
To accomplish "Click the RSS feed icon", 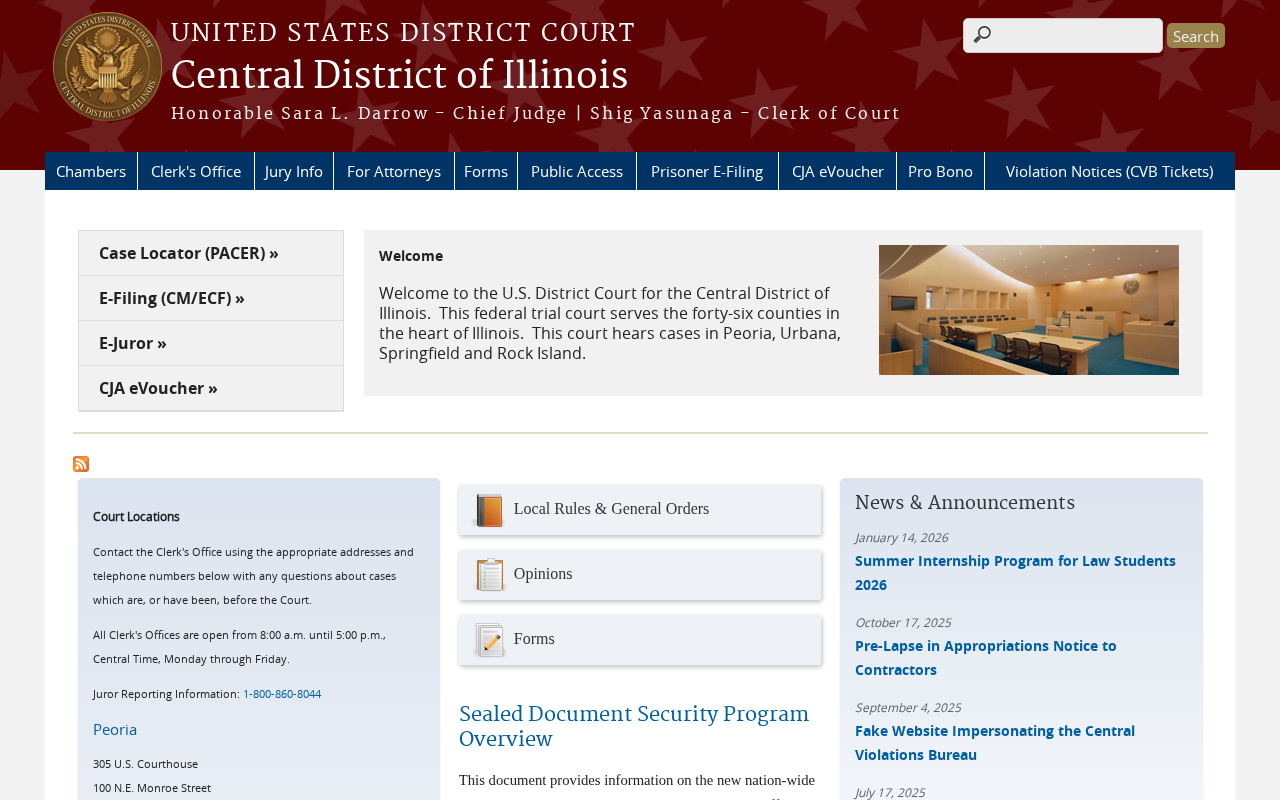I will pyautogui.click(x=81, y=464).
